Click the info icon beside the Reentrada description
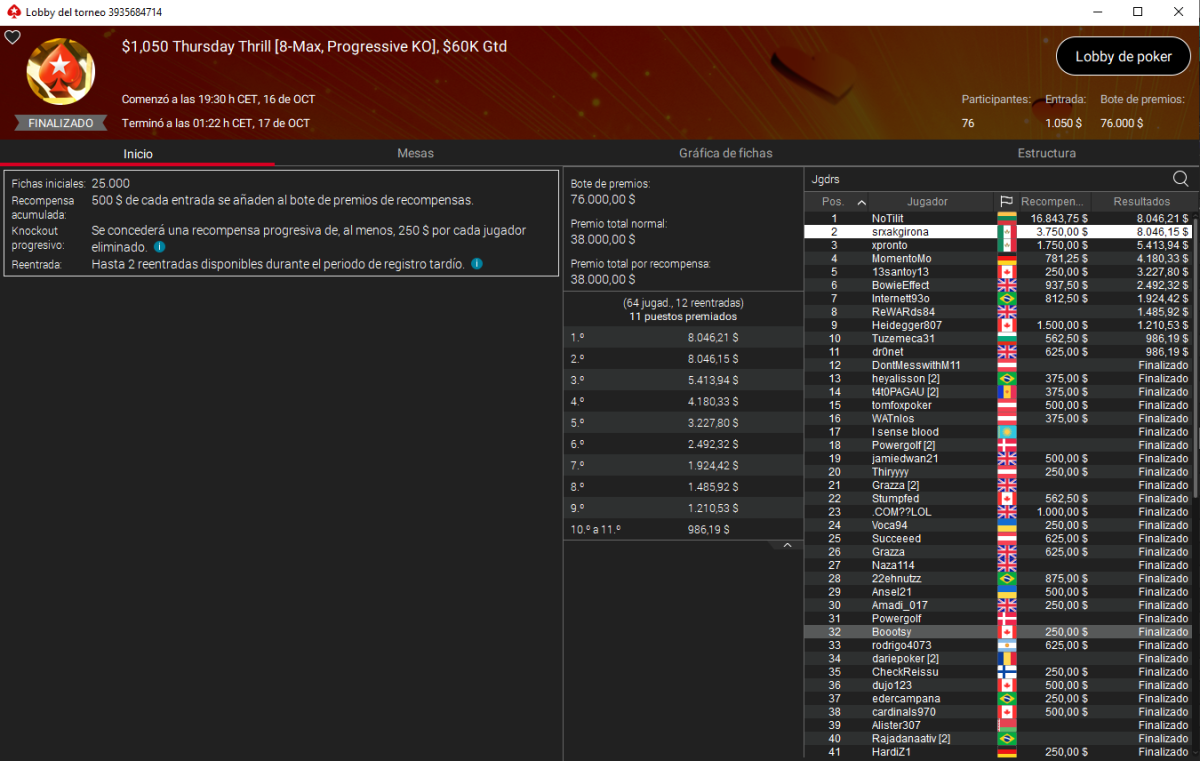Viewport: 1200px width, 761px height. tap(477, 264)
